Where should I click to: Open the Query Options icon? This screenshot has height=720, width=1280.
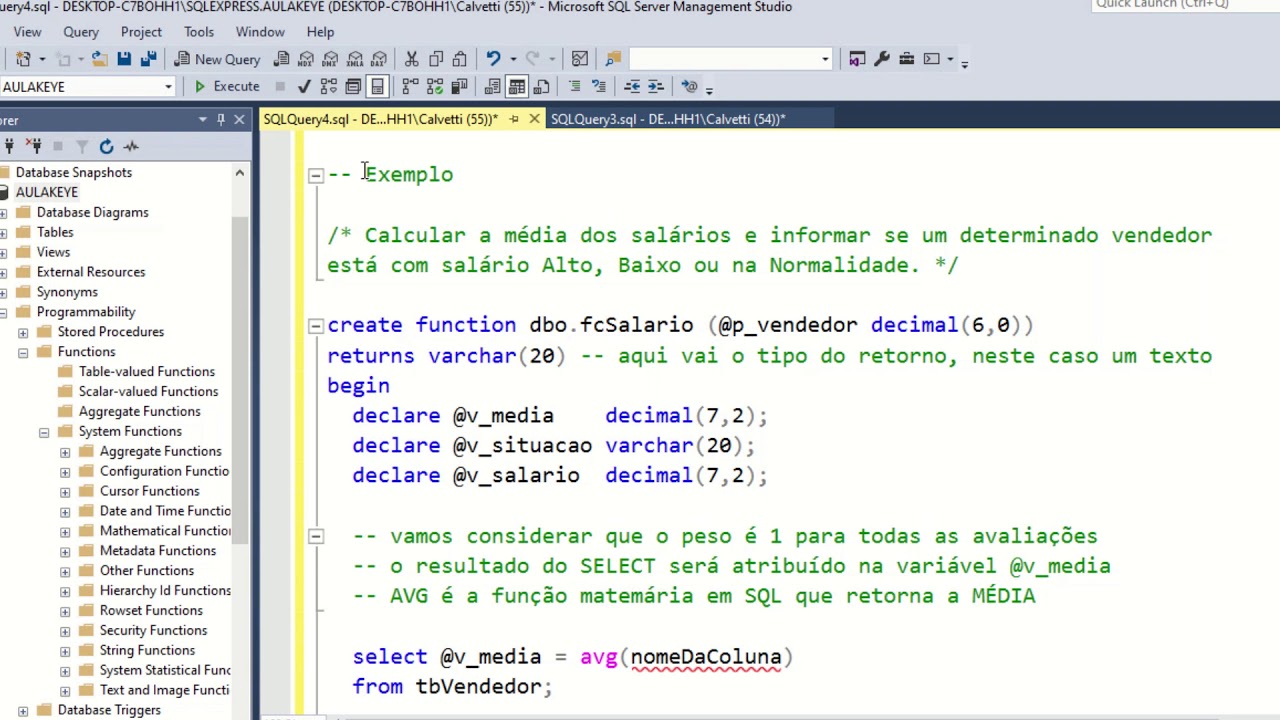point(353,86)
